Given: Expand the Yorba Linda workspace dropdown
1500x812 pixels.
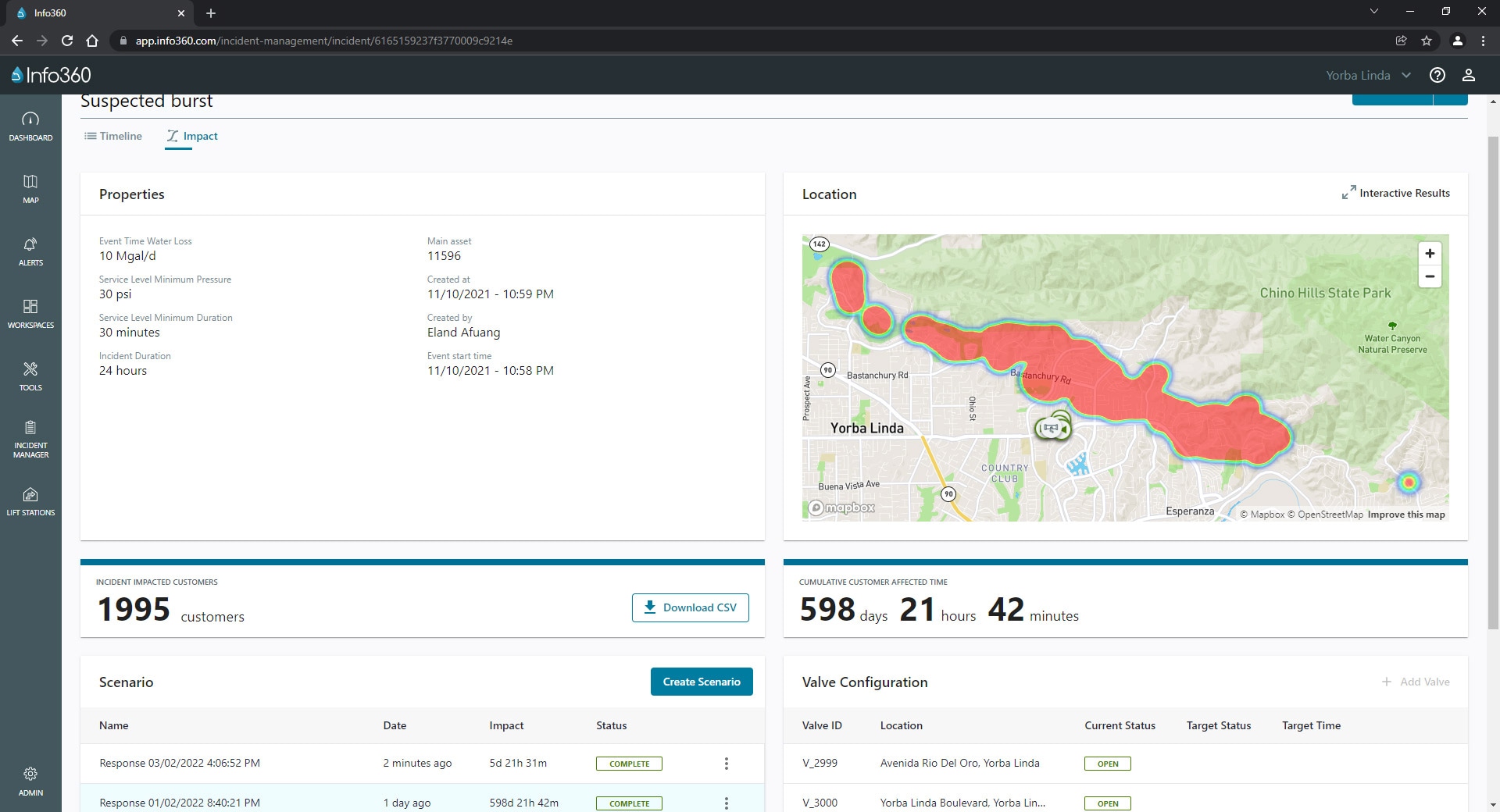Looking at the screenshot, I should pyautogui.click(x=1368, y=75).
